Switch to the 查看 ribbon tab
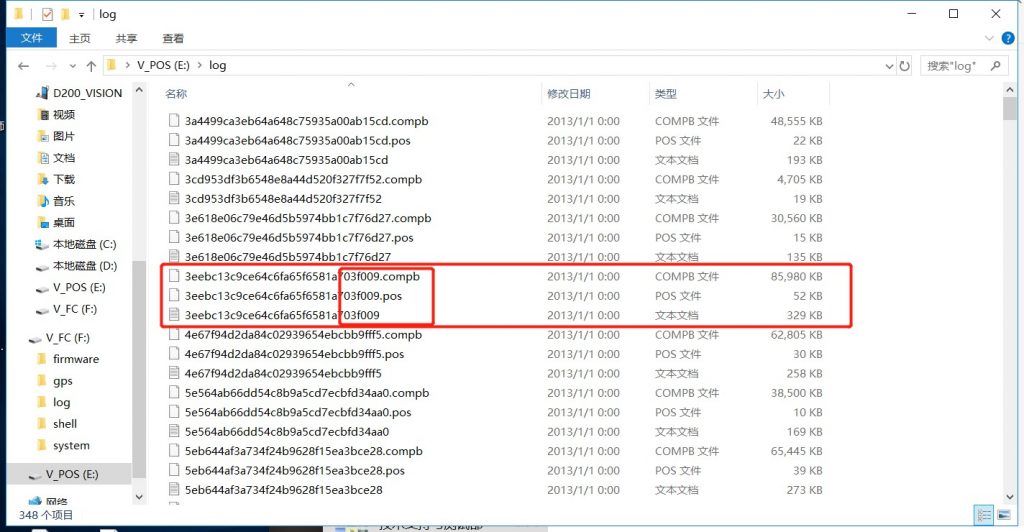The image size is (1024, 532). coord(173,39)
